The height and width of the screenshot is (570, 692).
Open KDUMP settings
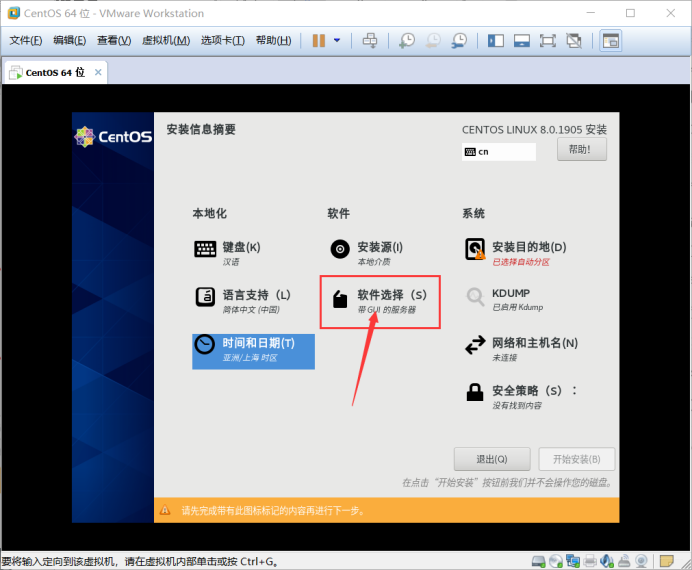pyautogui.click(x=504, y=299)
